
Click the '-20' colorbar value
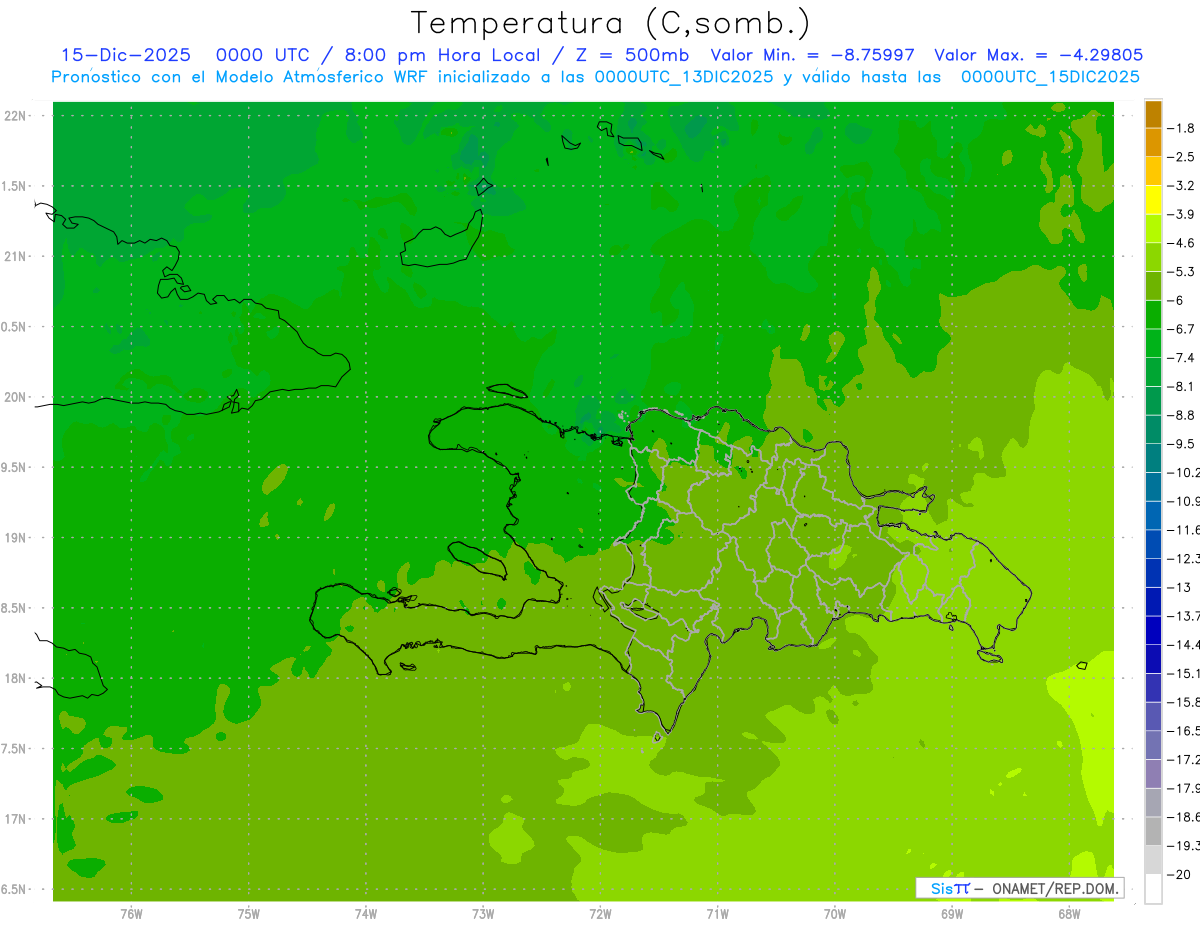click(x=1180, y=874)
